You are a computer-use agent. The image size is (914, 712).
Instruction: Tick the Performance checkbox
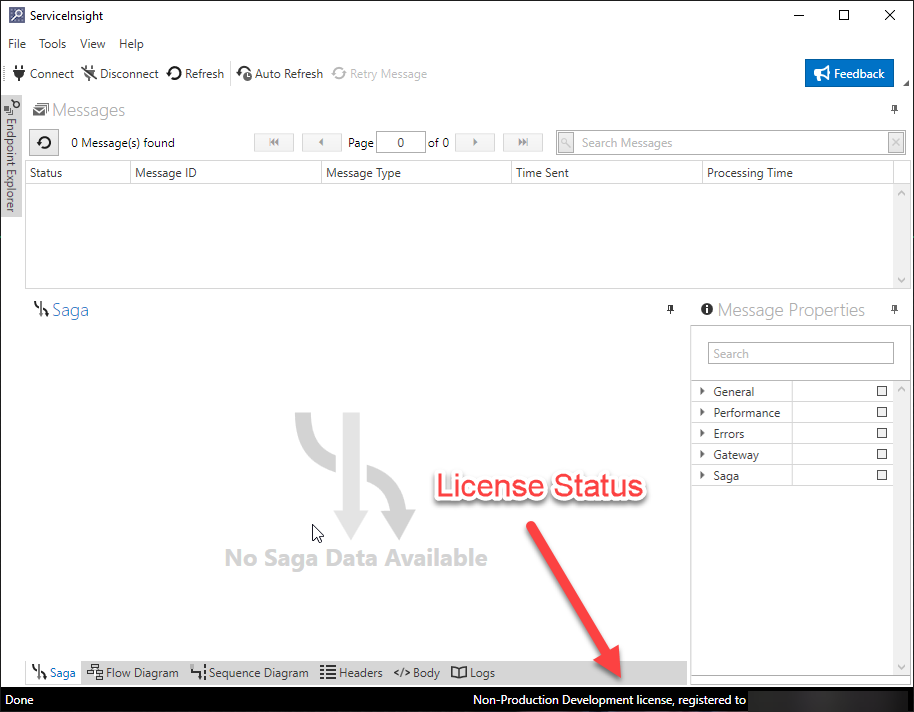point(882,412)
